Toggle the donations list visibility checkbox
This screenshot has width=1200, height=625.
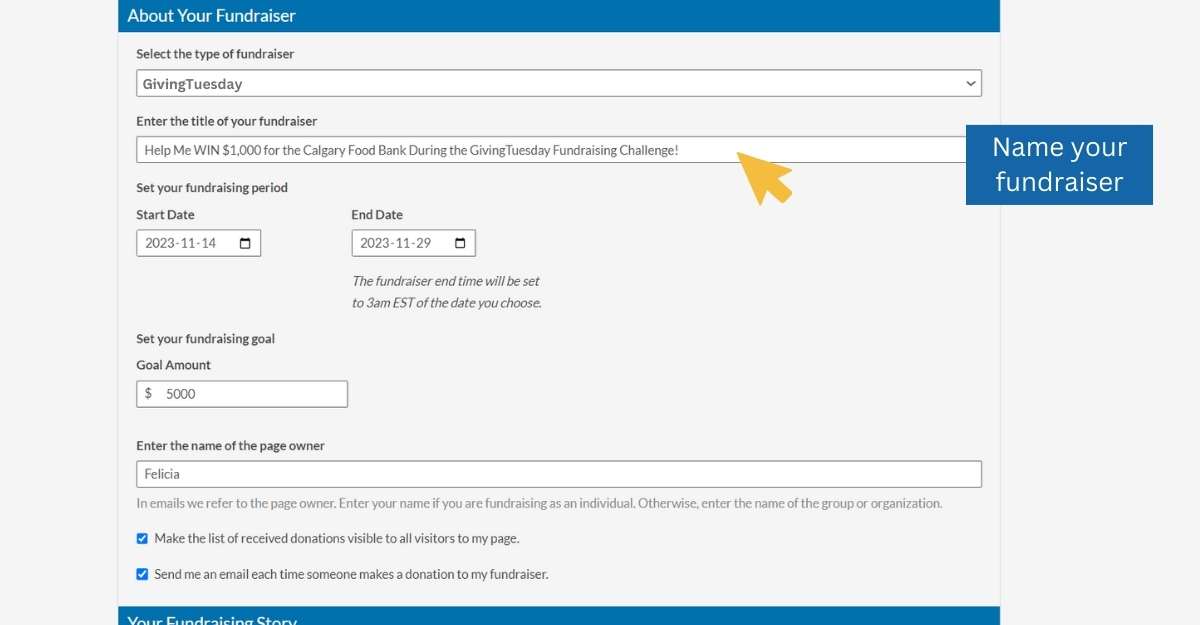pyautogui.click(x=142, y=539)
